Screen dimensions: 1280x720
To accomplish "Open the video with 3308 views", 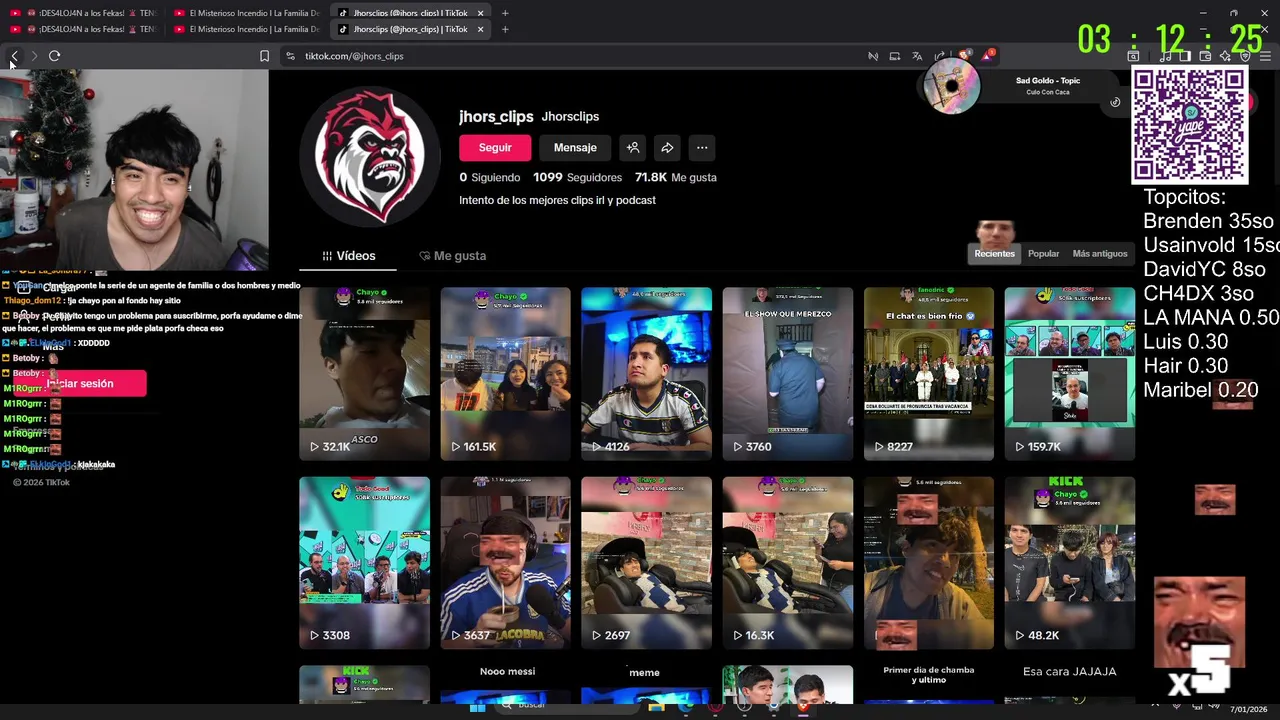I will [x=364, y=563].
